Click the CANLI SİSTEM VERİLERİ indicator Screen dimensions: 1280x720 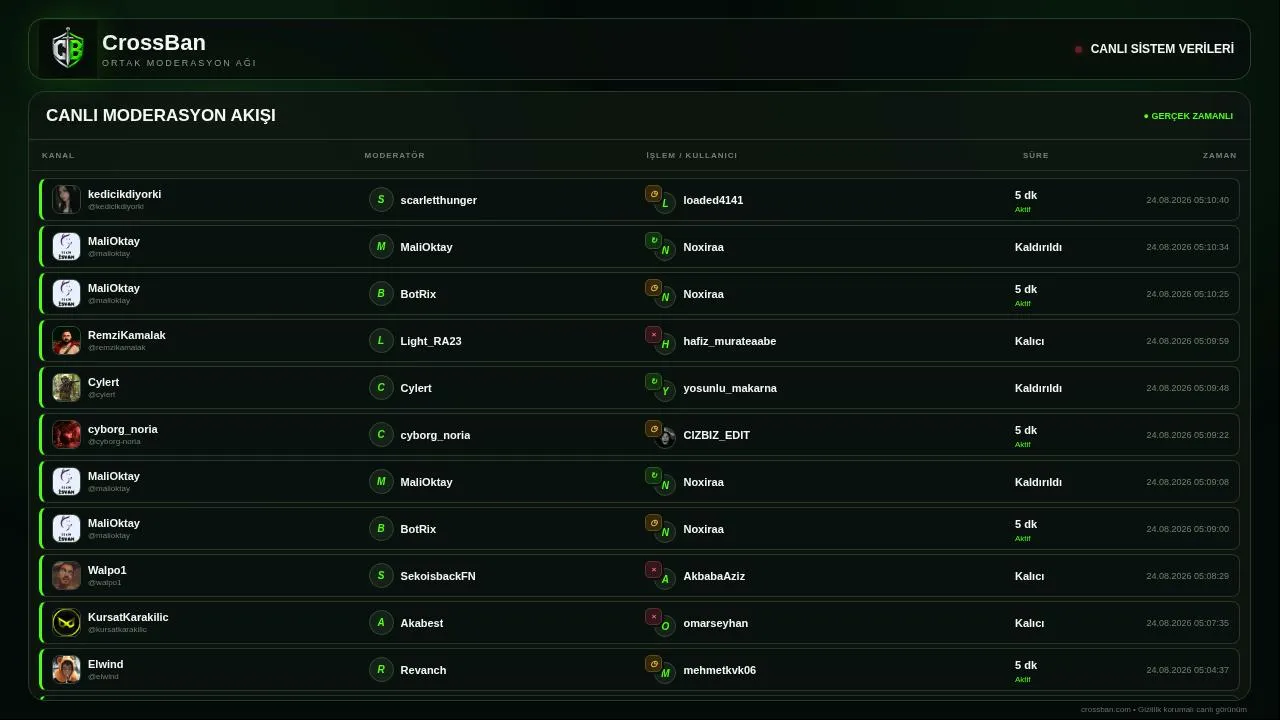(x=1154, y=49)
